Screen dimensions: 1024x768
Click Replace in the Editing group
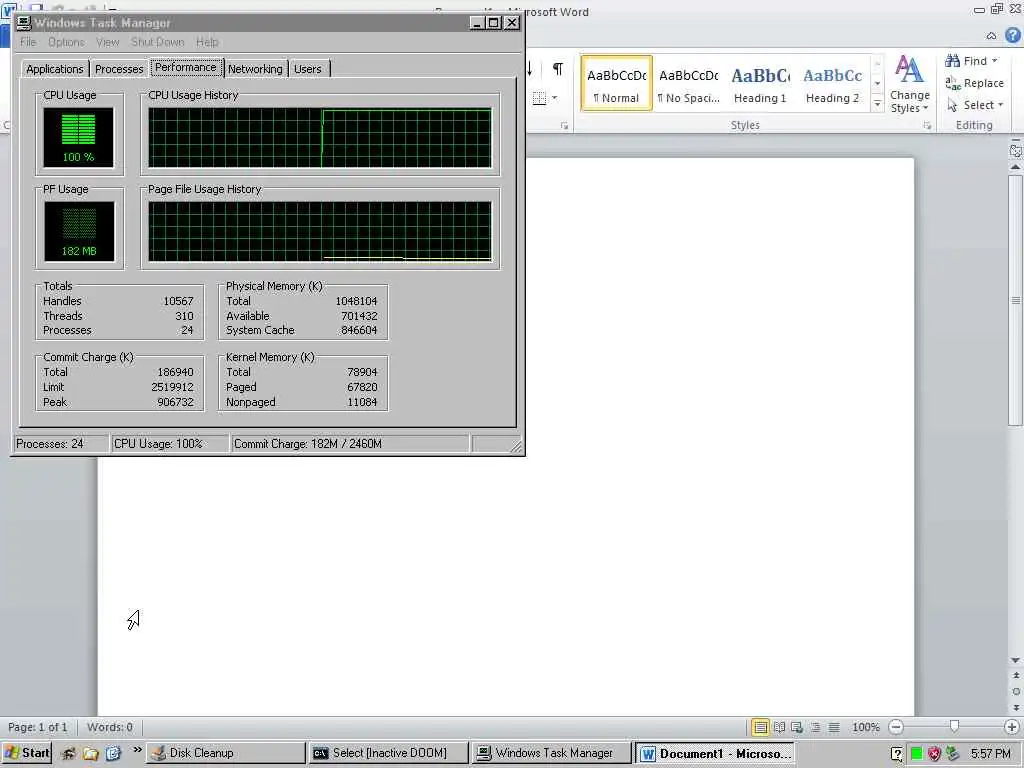pyautogui.click(x=975, y=83)
